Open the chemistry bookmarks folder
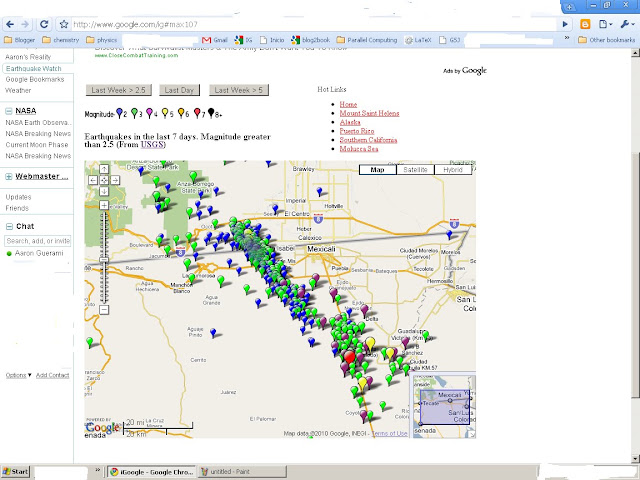The height and width of the screenshot is (480, 640). [61, 40]
